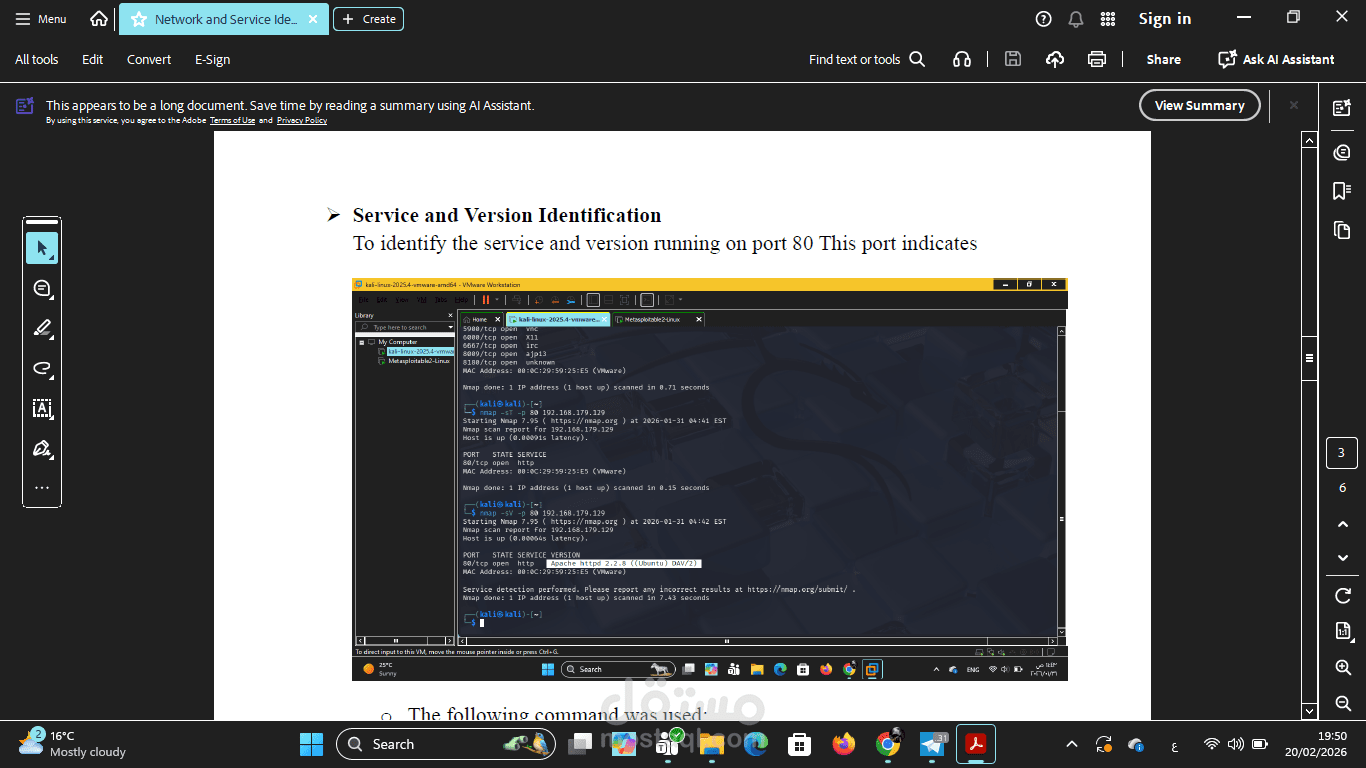The height and width of the screenshot is (768, 1366).
Task: Open Microsoft Store from the taskbar
Action: pyautogui.click(x=799, y=744)
